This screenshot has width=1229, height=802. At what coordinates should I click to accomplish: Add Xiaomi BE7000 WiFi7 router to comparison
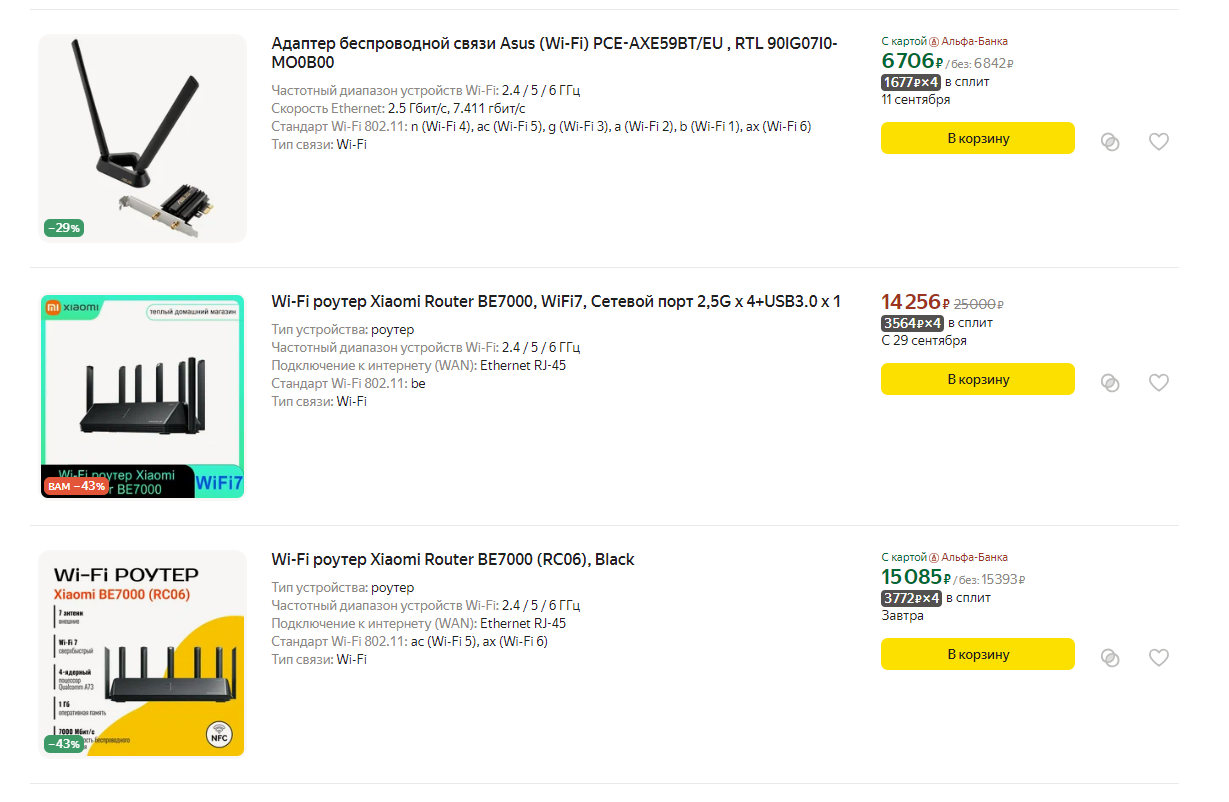click(1110, 382)
